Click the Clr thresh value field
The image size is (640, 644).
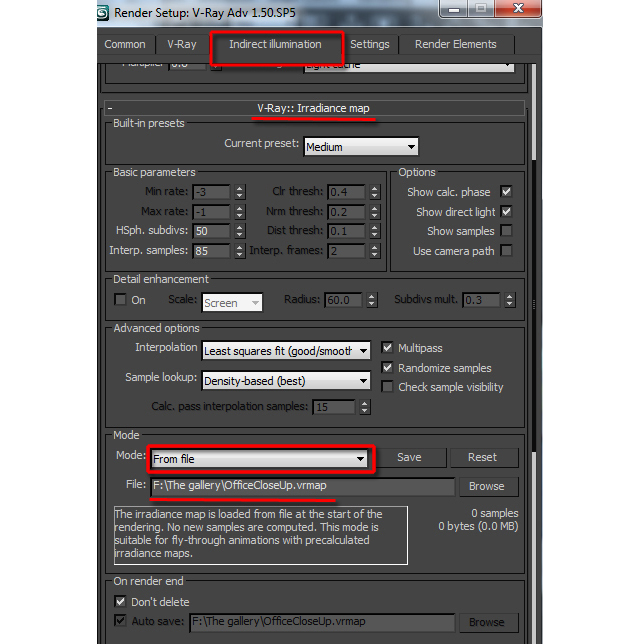click(346, 192)
